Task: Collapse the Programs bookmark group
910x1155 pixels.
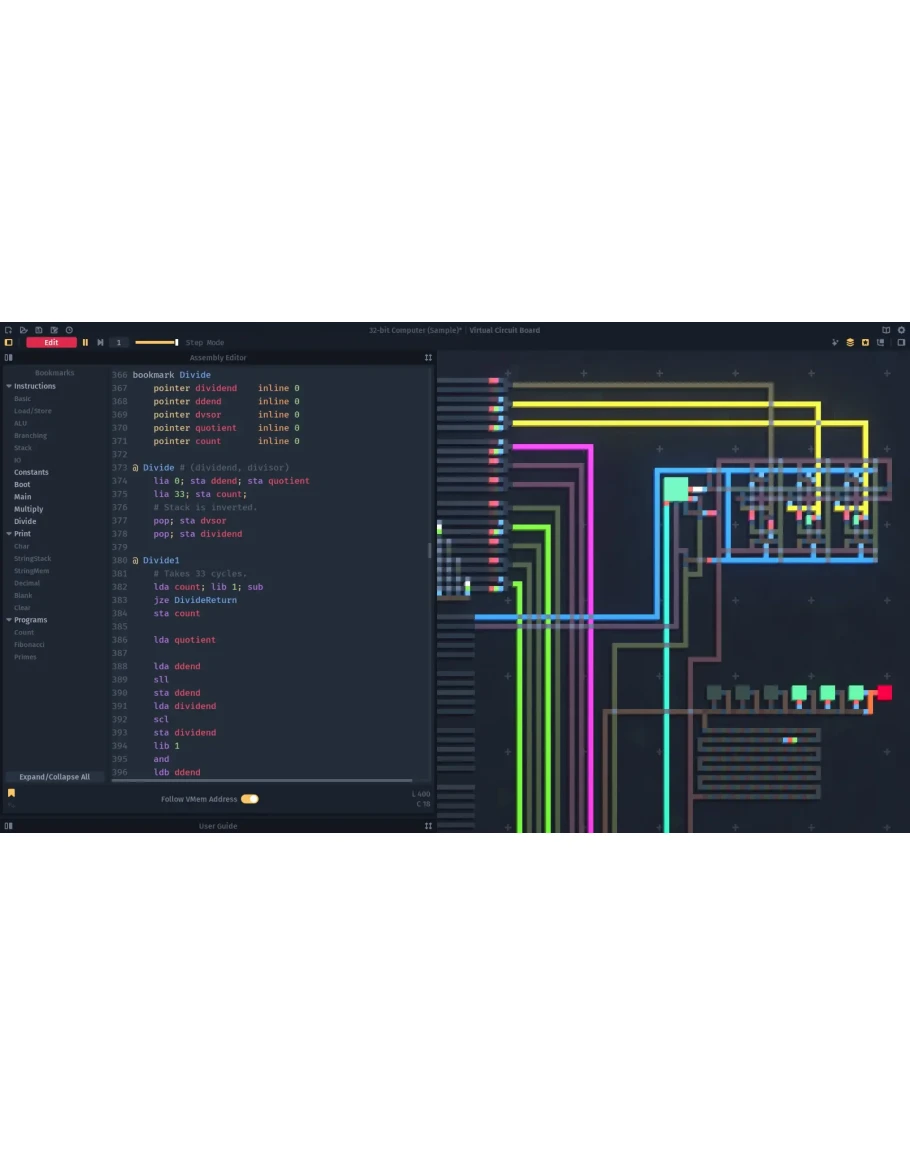Action: click(x=9, y=620)
